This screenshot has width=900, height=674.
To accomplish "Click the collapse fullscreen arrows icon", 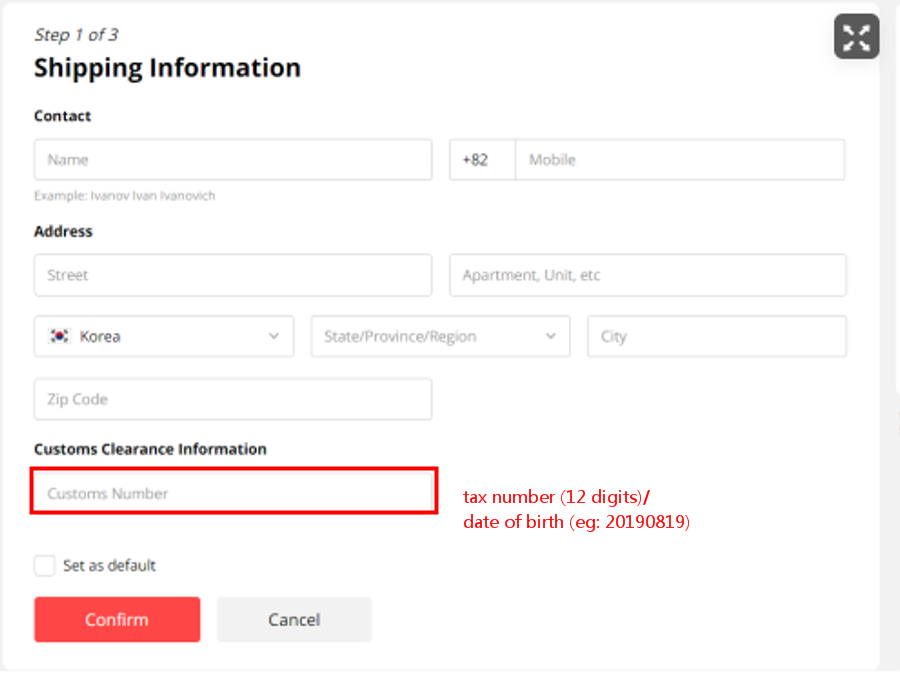I will tap(856, 37).
